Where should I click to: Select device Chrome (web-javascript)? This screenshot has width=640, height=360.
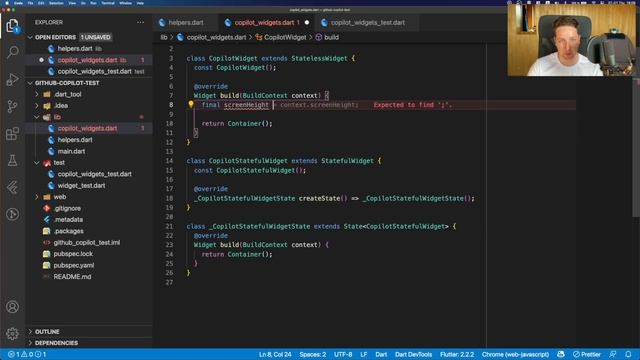click(x=515, y=354)
